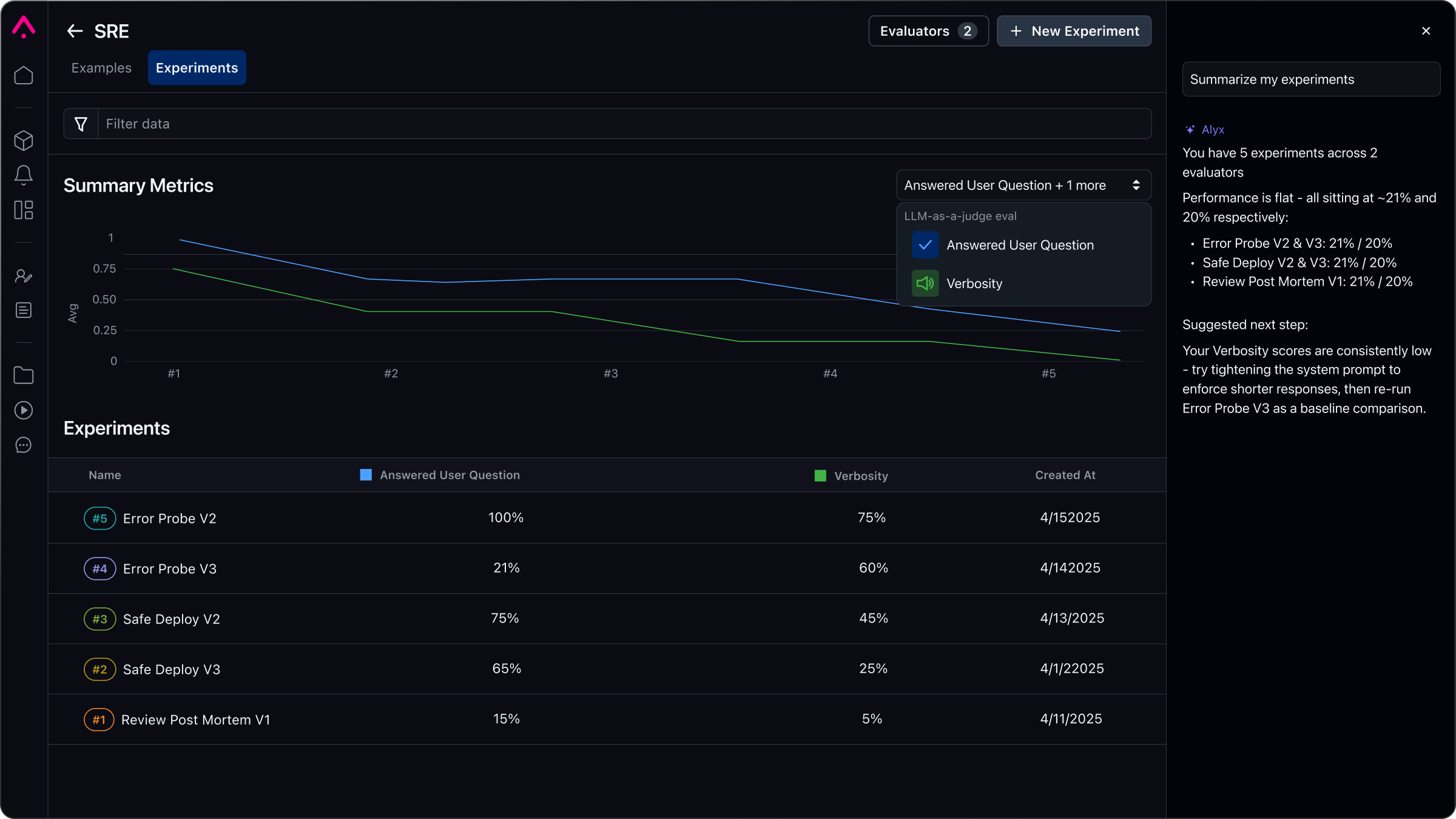Open the document list icon in sidebar
This screenshot has width=1456, height=819.
[24, 310]
